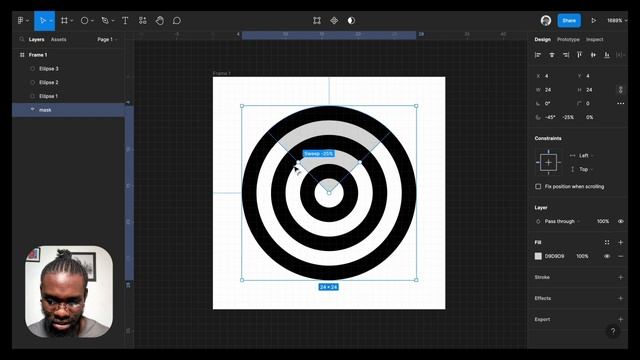Select Ellipse 1 layer
640x360 pixels.
point(68,96)
